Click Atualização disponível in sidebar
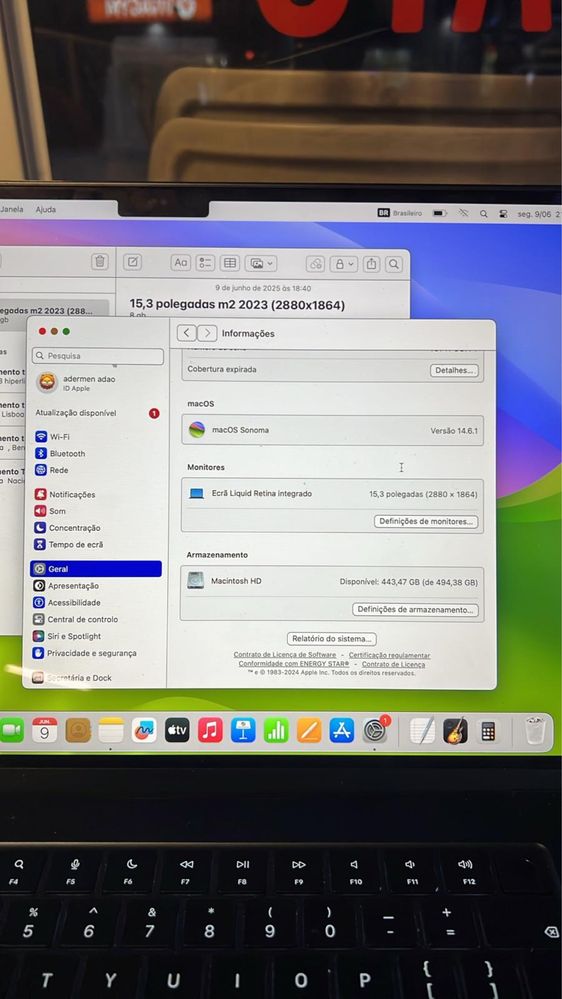 (97, 413)
